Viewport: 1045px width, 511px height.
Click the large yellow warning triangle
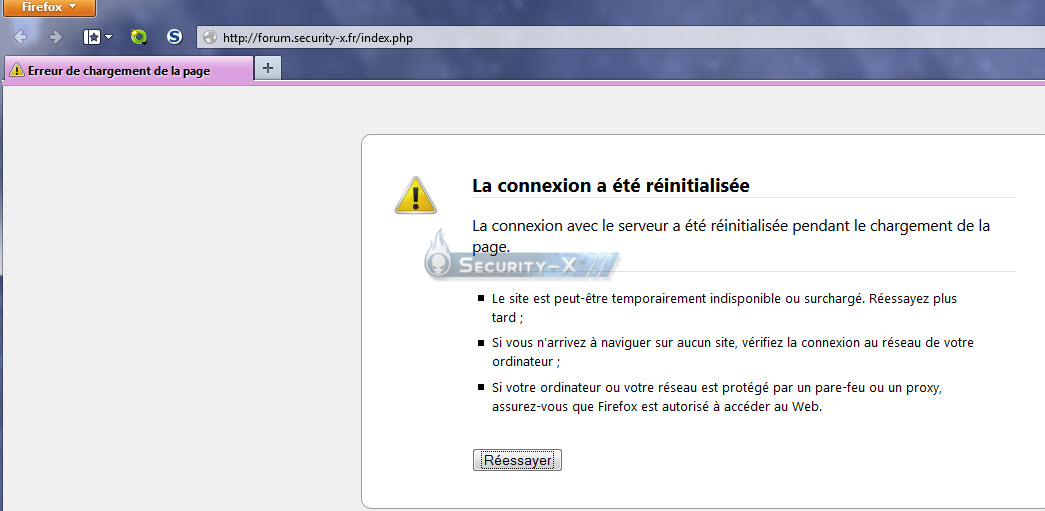(x=415, y=195)
